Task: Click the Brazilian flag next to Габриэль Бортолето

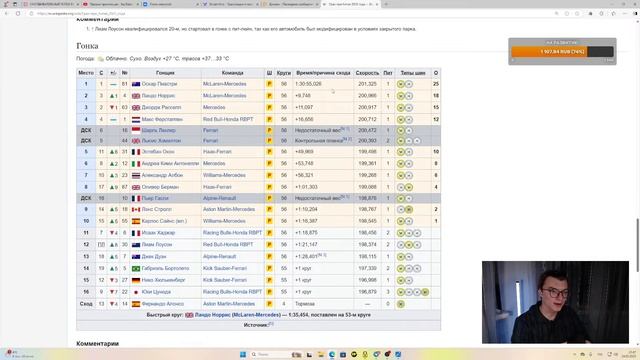Action: tap(136, 269)
